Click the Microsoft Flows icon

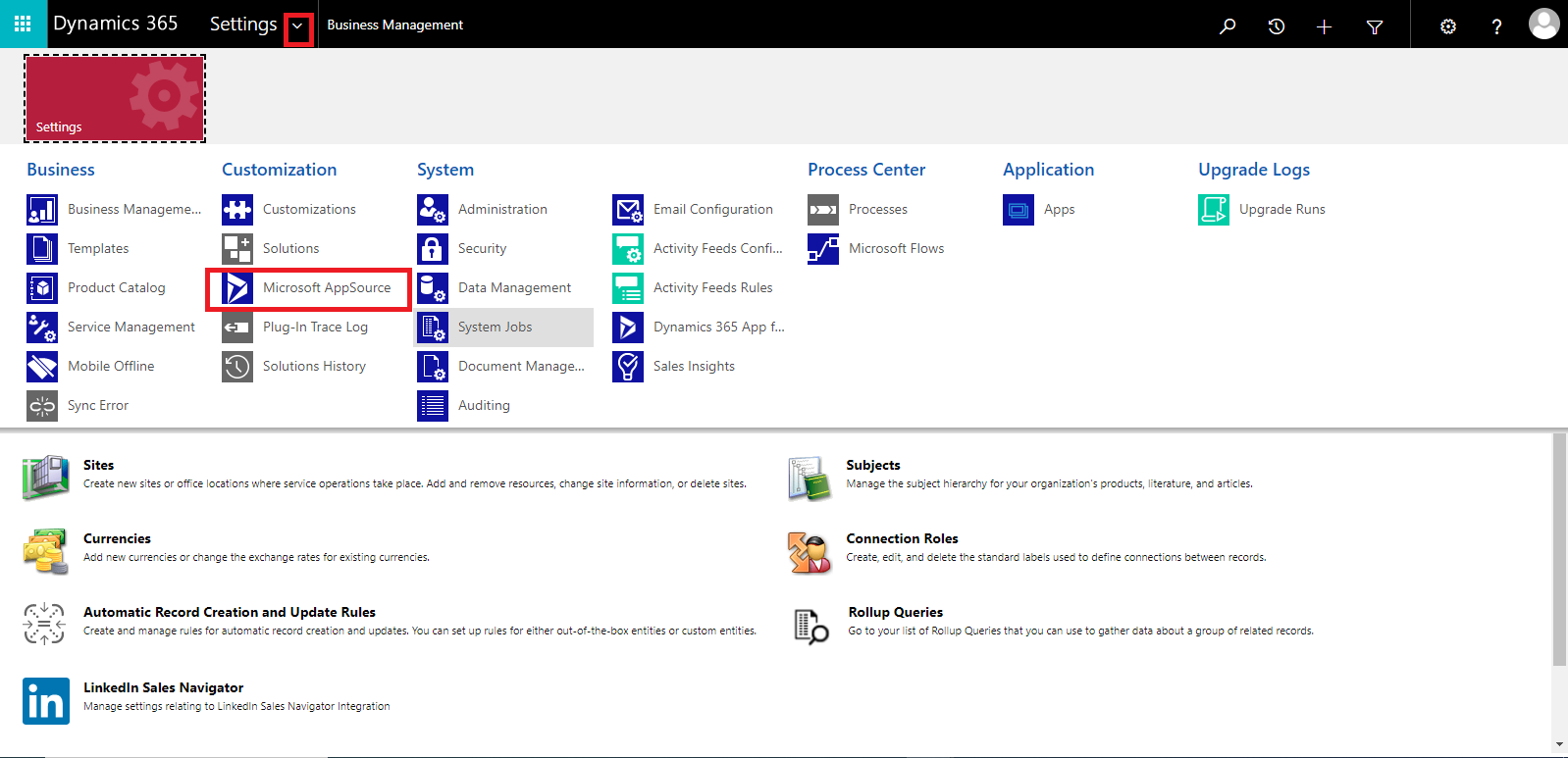[x=823, y=249]
